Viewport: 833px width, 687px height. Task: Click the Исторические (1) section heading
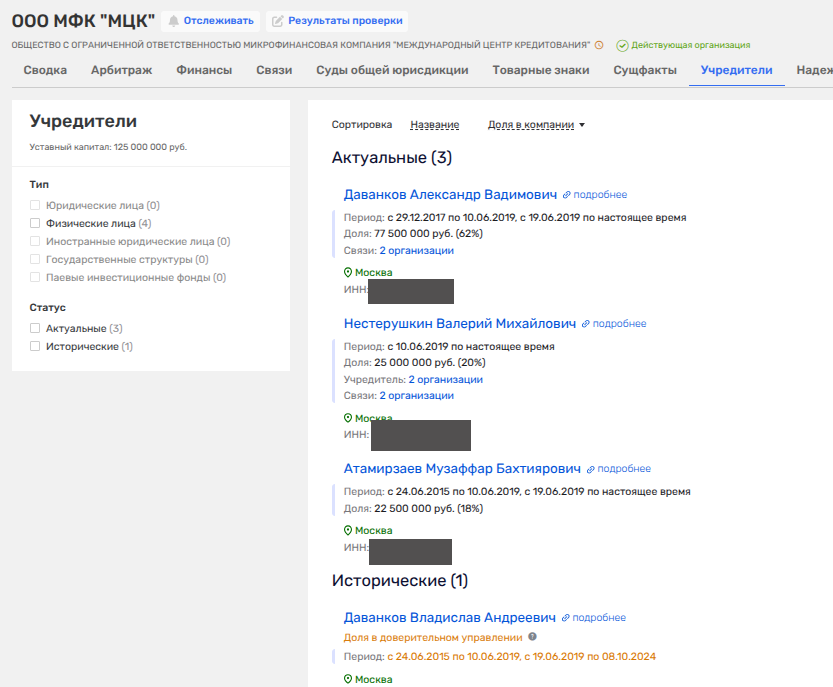tap(400, 581)
